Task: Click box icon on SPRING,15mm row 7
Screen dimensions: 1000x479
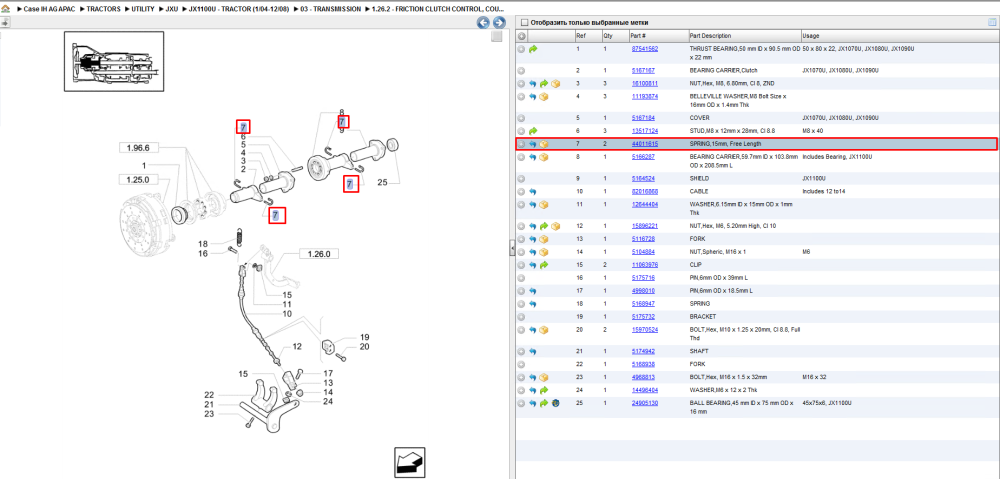Action: click(544, 144)
